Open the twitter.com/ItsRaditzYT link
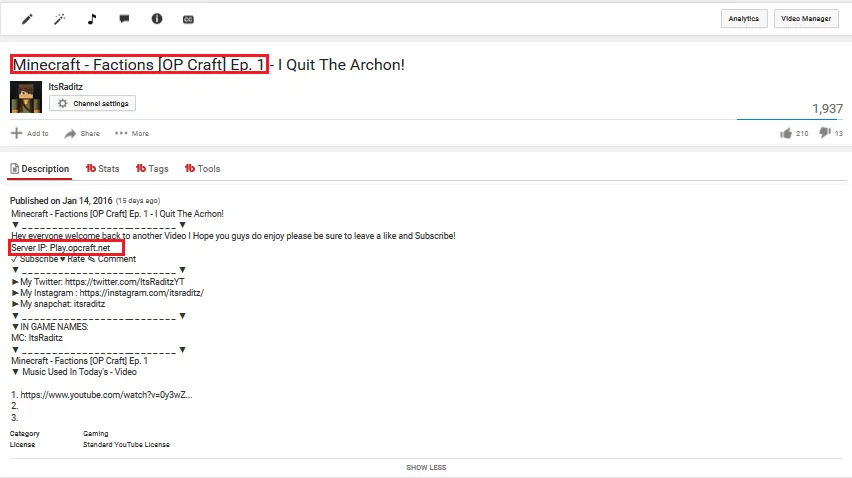This screenshot has width=852, height=478. pyautogui.click(x=124, y=282)
